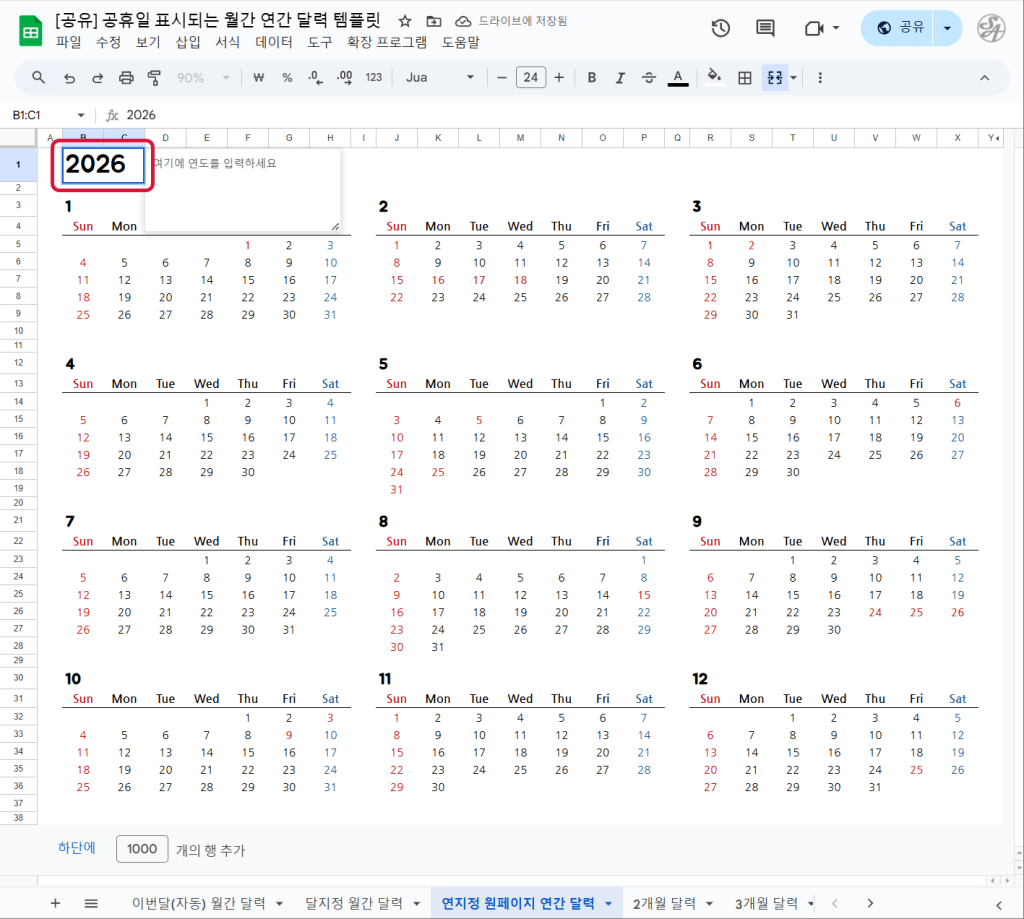The width and height of the screenshot is (1024, 919).
Task: Toggle italic formatting
Action: coord(620,78)
